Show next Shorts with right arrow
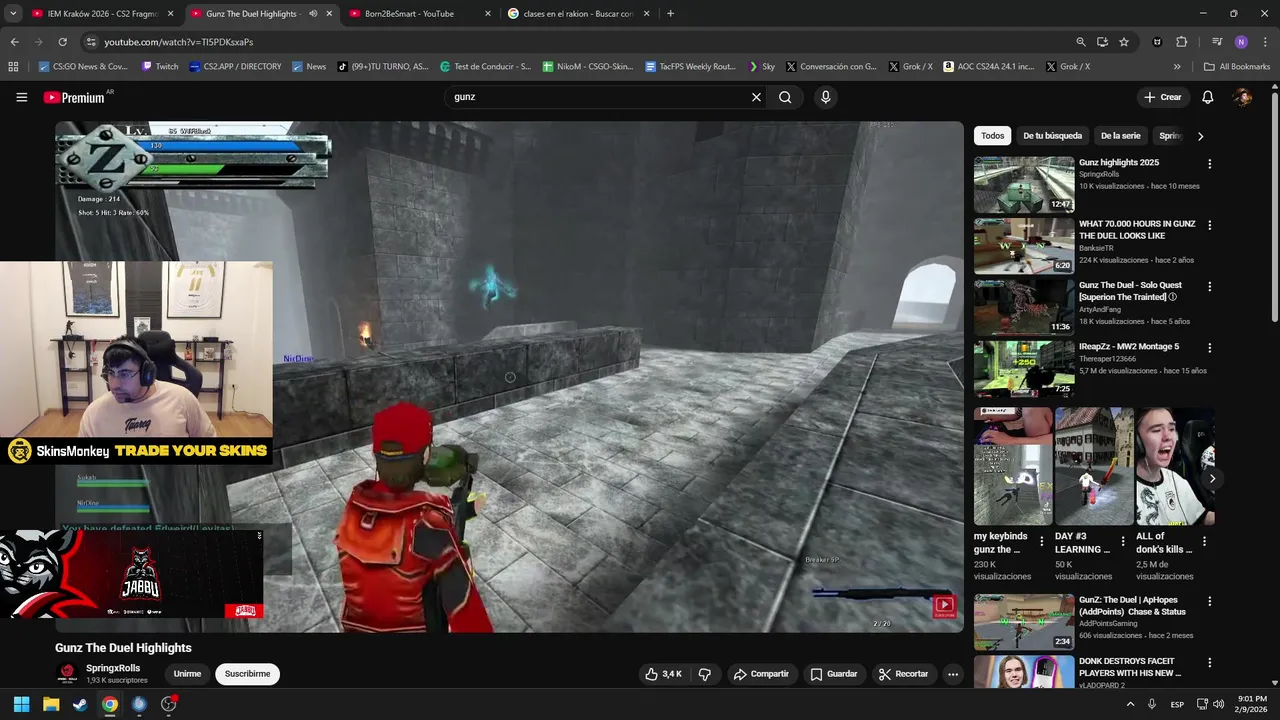The image size is (1280, 720). 1212,479
